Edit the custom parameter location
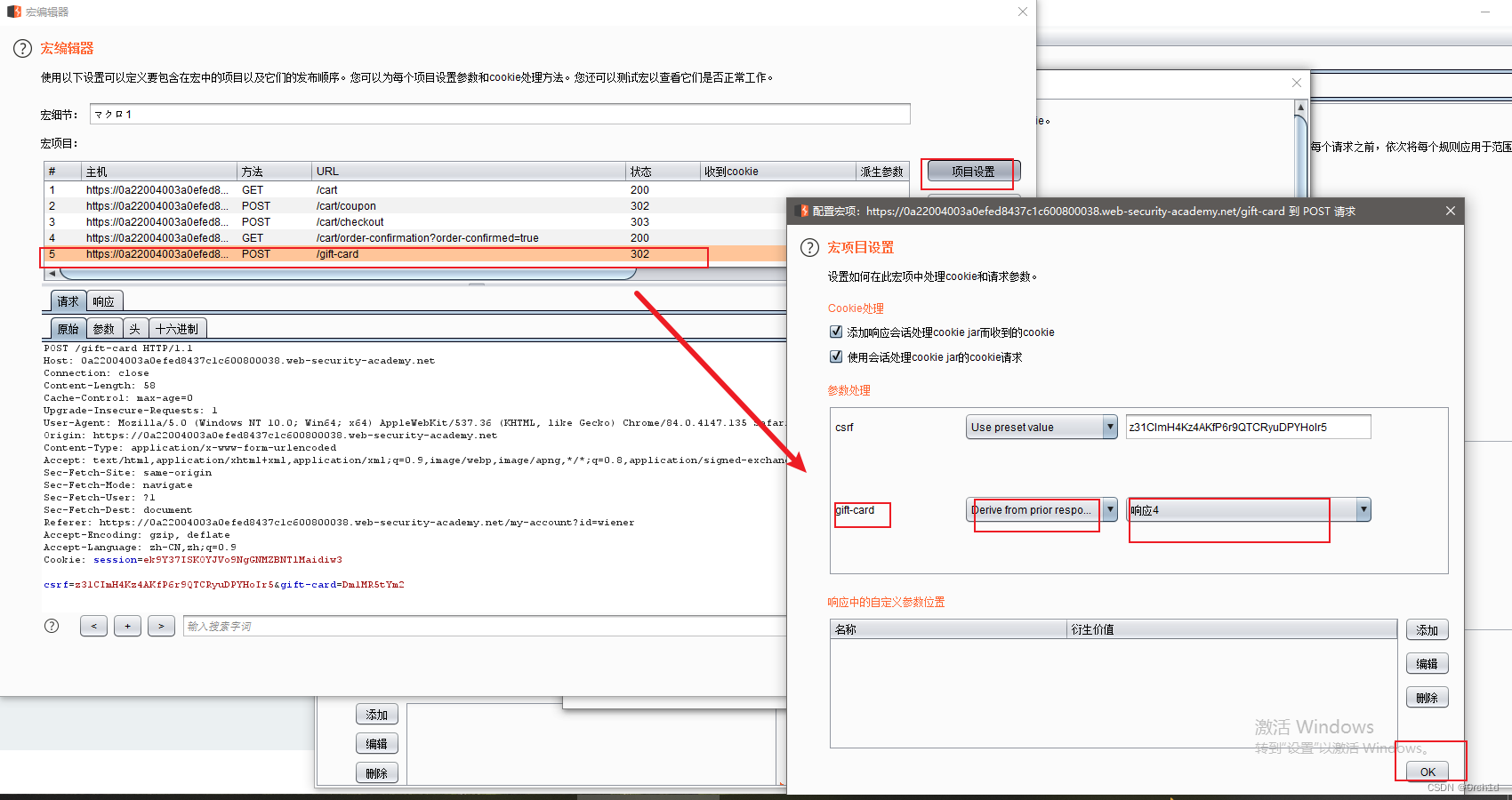Screen dimensions: 1512x800 [1428, 664]
